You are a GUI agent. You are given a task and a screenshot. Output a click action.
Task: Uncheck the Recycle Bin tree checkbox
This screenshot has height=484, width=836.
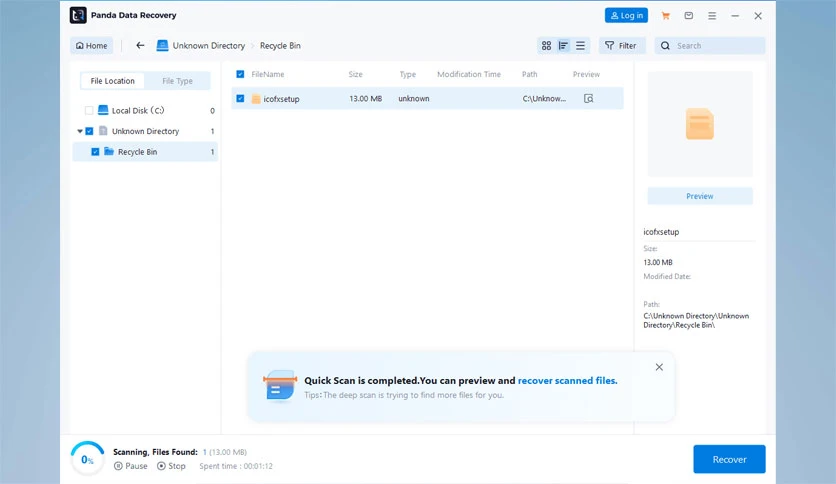tap(95, 152)
